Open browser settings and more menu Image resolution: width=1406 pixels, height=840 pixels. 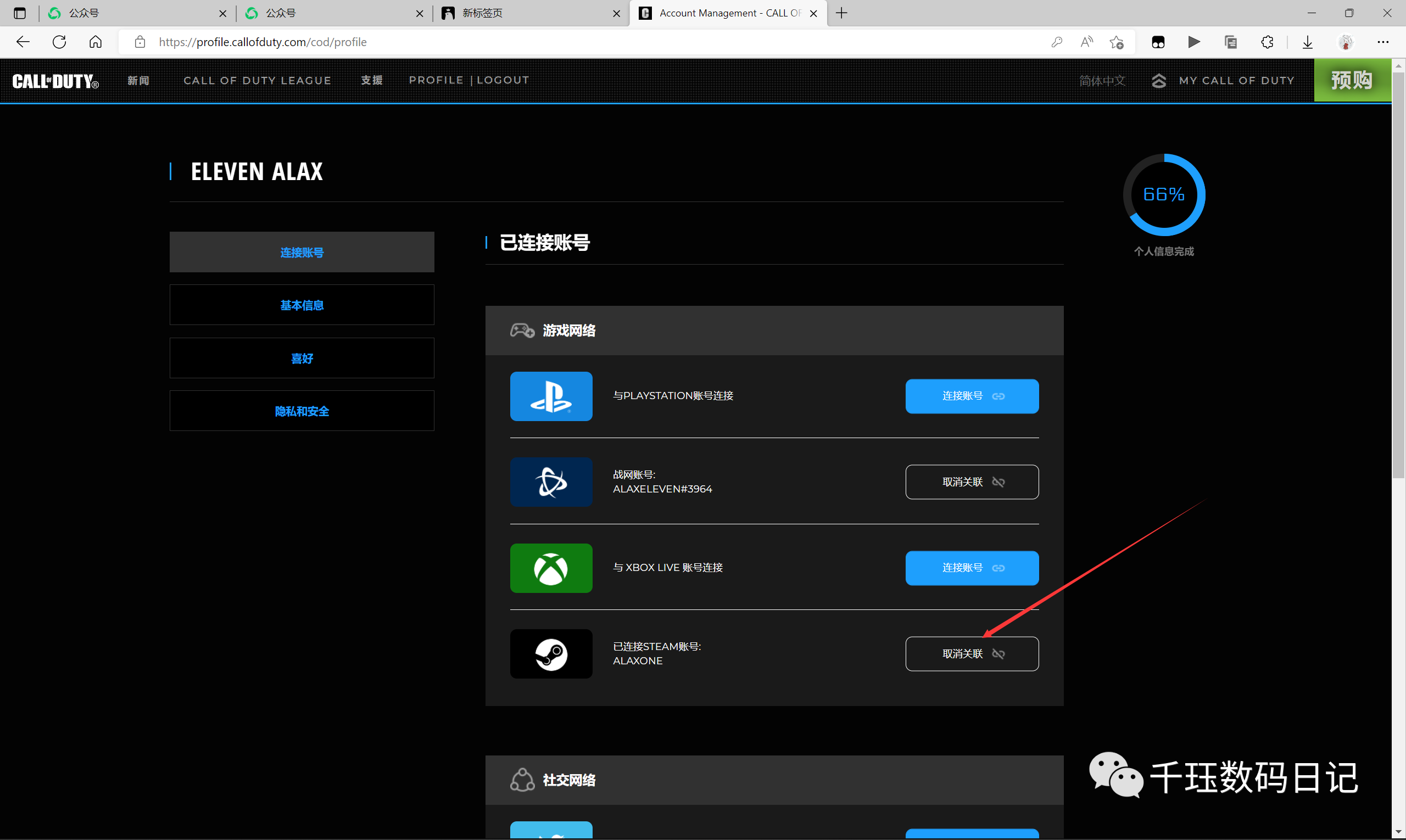click(x=1383, y=42)
